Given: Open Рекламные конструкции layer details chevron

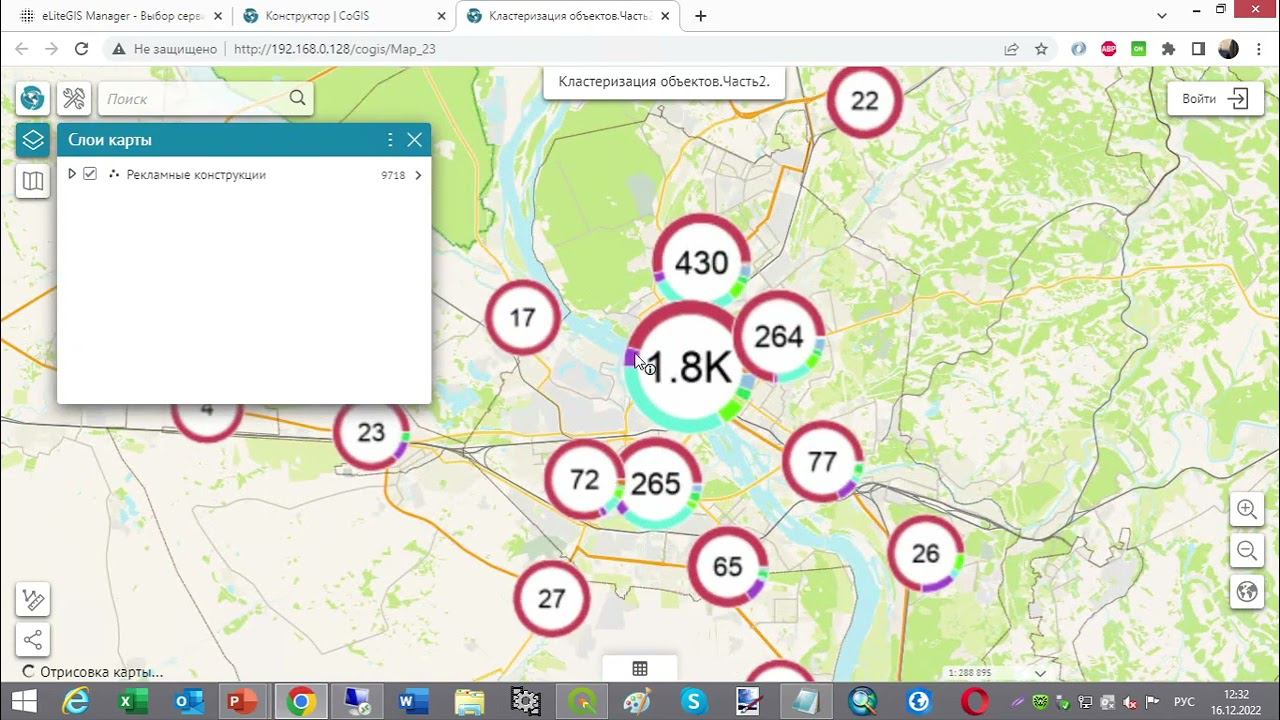Looking at the screenshot, I should 418,175.
